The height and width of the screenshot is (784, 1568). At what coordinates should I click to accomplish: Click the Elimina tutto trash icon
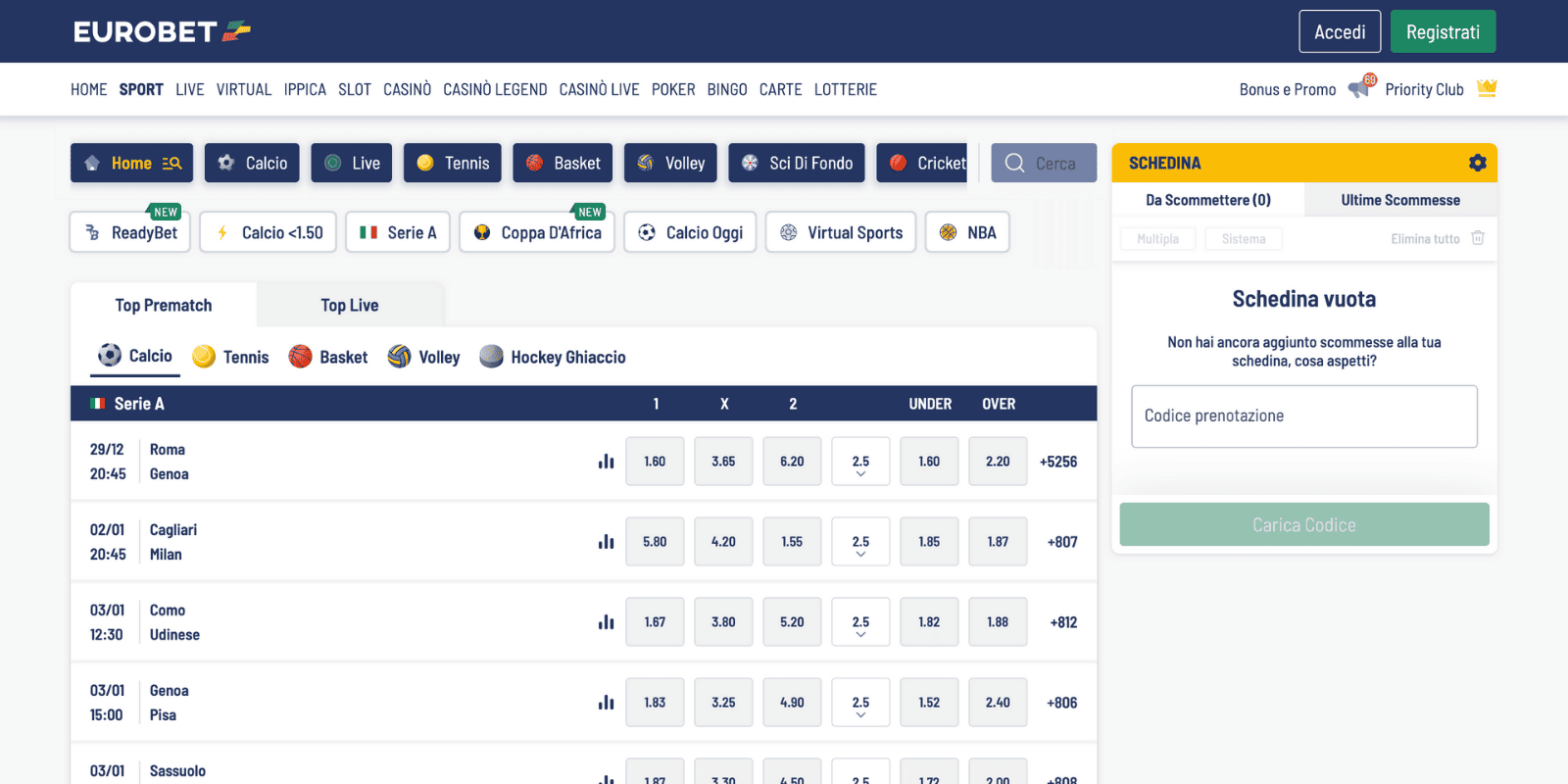click(x=1478, y=238)
